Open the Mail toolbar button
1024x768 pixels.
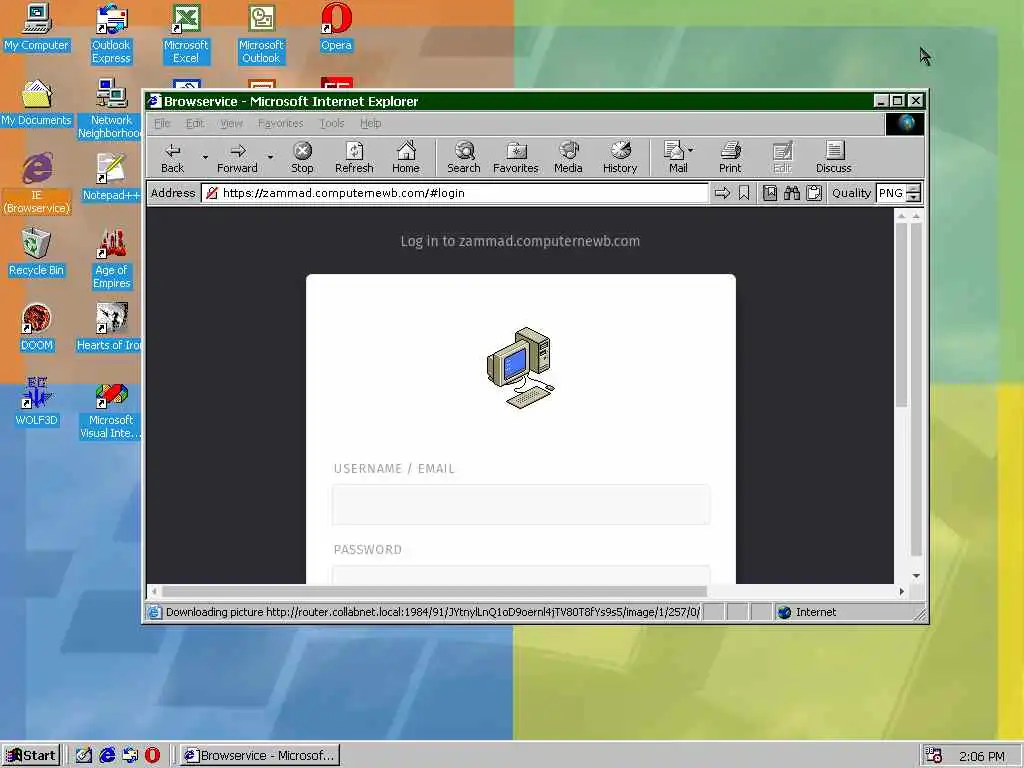675,158
